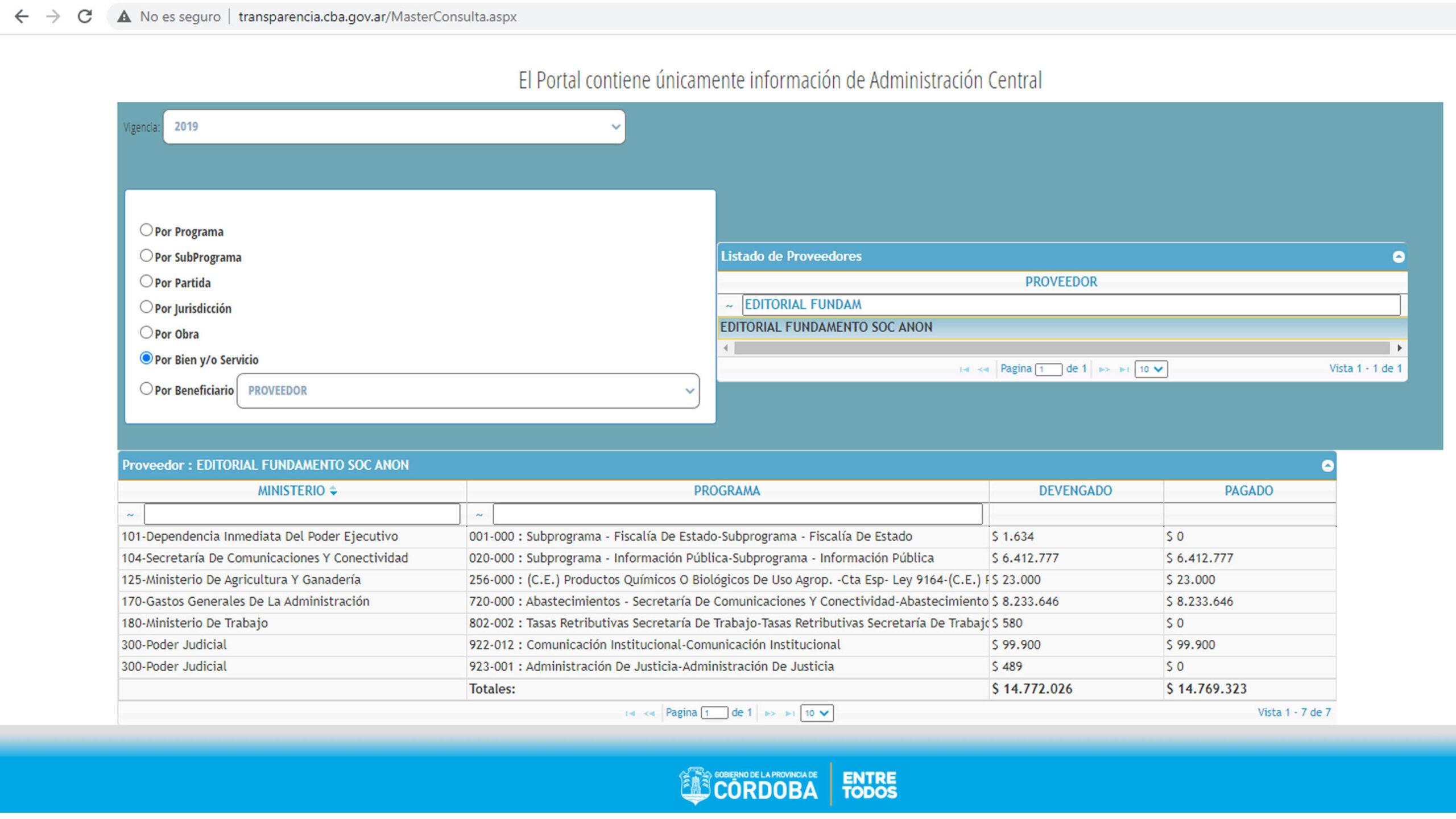Select EDITORIAL FUNDAMENTO SOC ANON row
Viewport: 1456px width, 819px height.
tap(826, 328)
